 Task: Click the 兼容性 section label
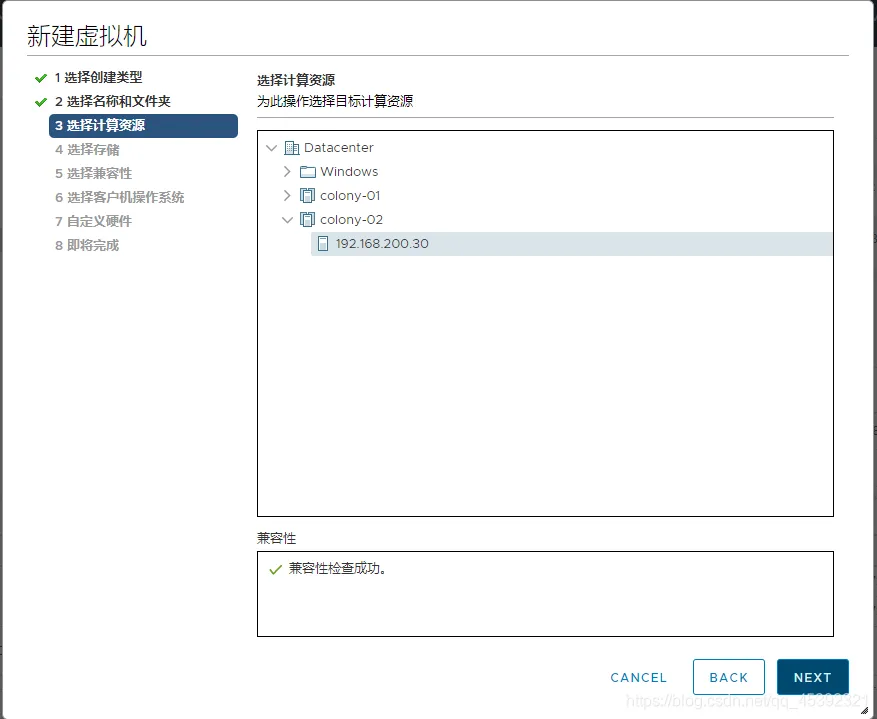tap(276, 538)
